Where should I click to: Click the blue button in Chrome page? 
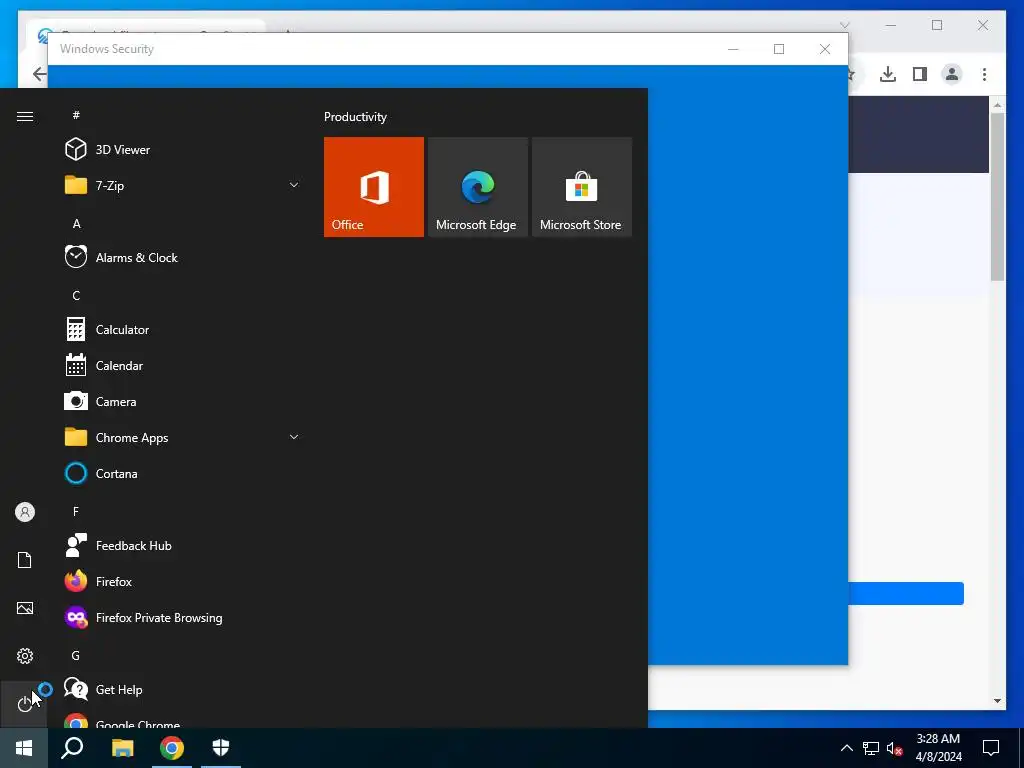[906, 593]
